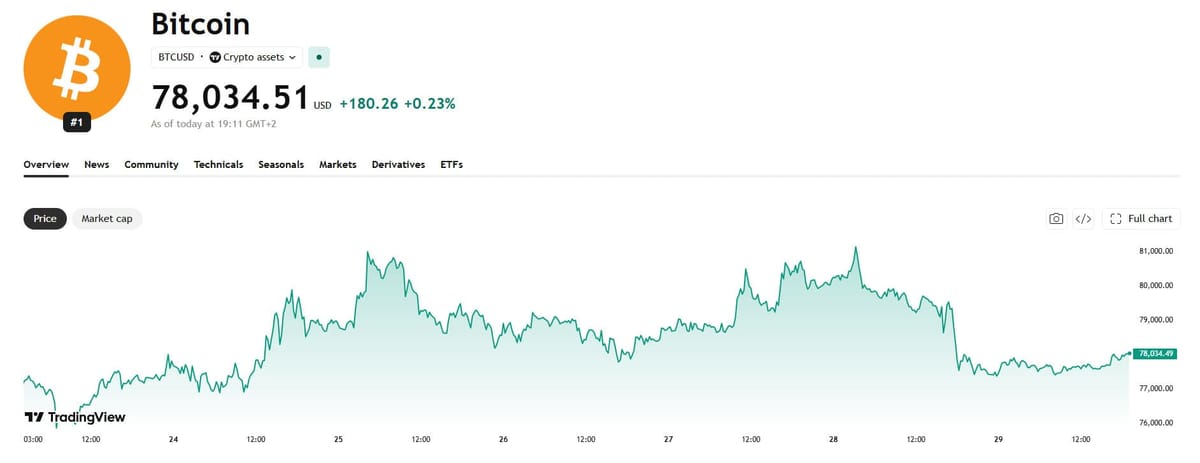Viewport: 1200px width, 463px height.
Task: Open the Community tab
Action: [151, 164]
